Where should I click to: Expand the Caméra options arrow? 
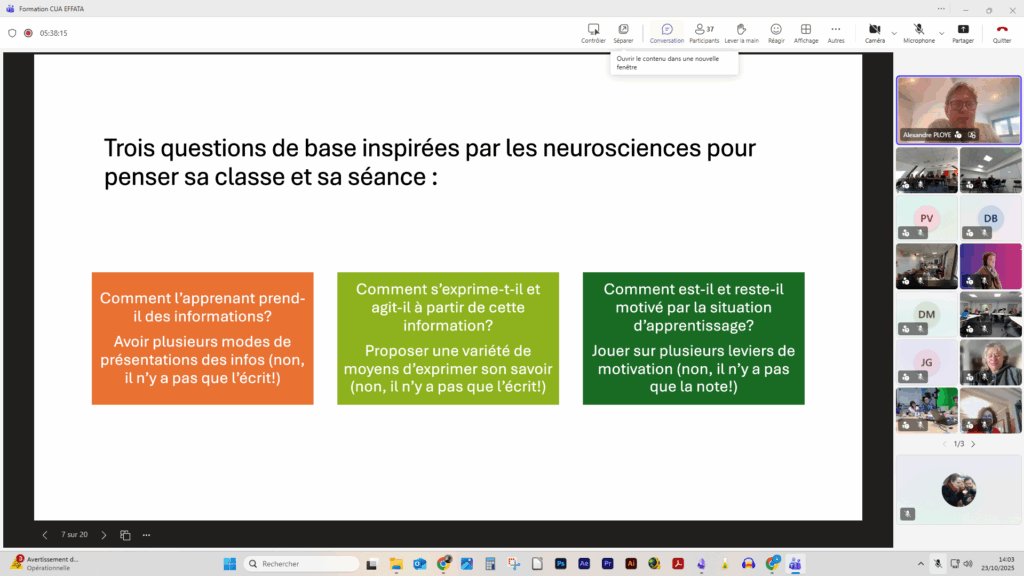coord(893,32)
